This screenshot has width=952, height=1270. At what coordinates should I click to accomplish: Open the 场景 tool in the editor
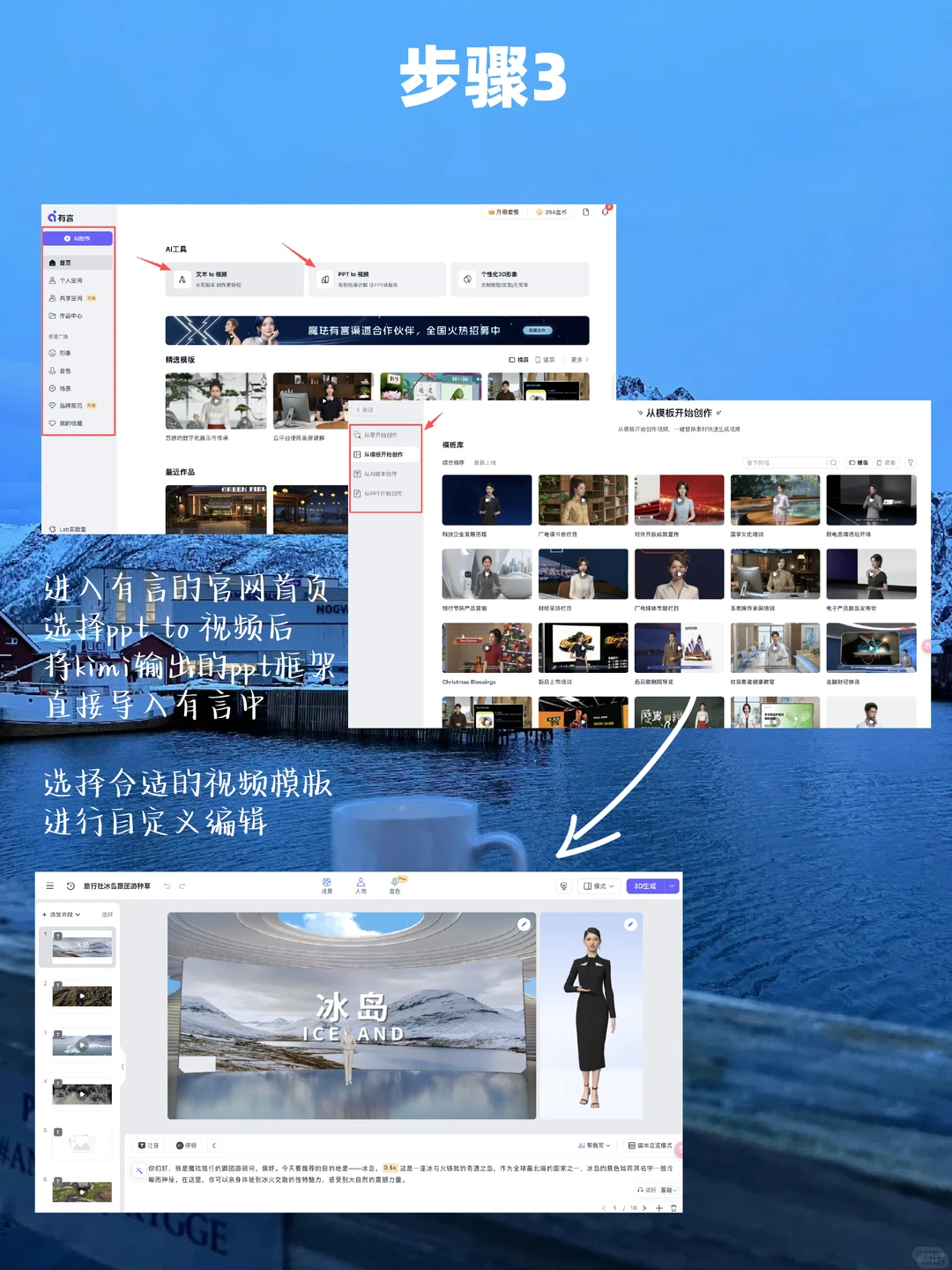pyautogui.click(x=327, y=885)
